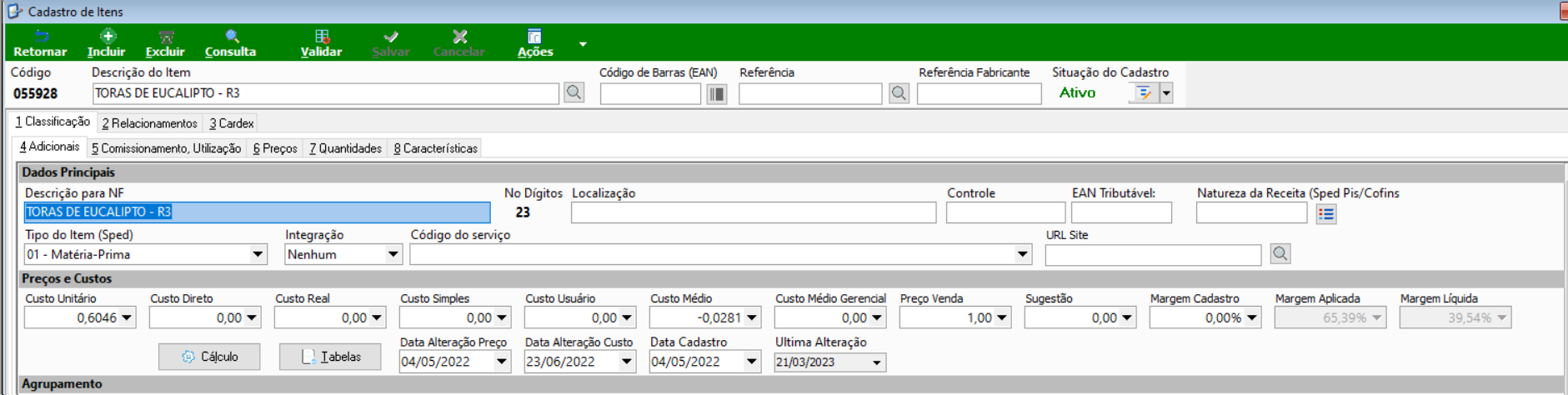Click the Natureza da Receita input field
The height and width of the screenshot is (395, 1568).
(x=1251, y=212)
